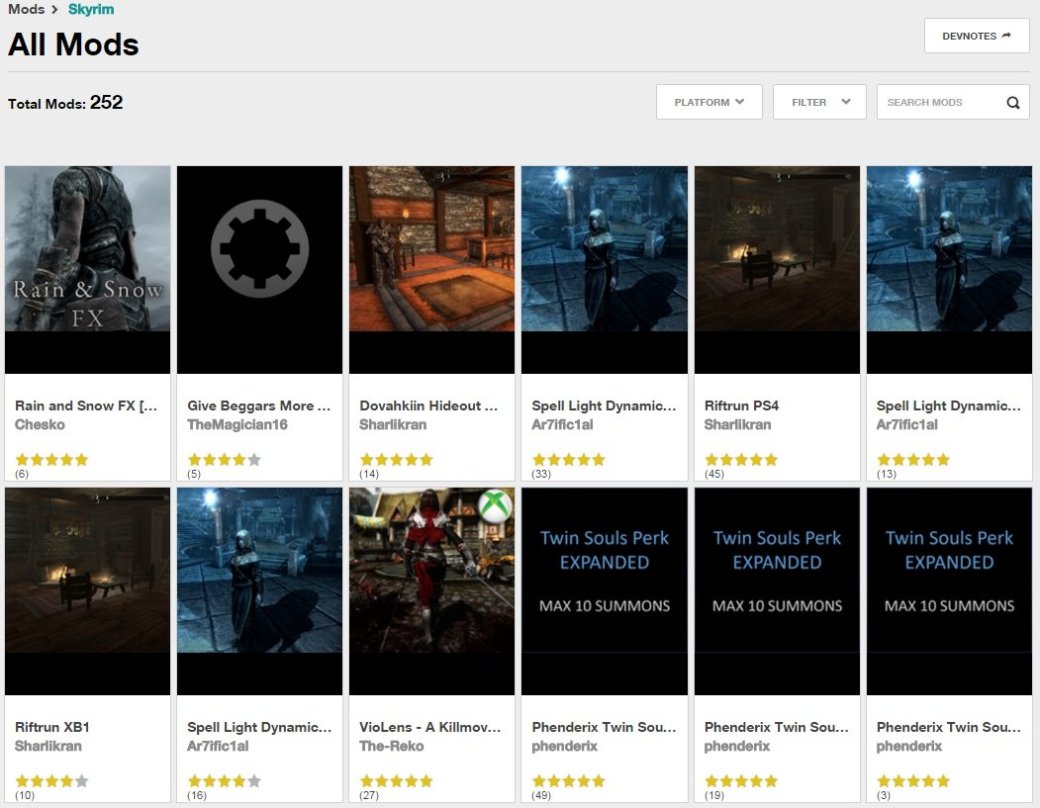Open the 'Rain and Snow FX' mod title
1040x808 pixels.
86,405
